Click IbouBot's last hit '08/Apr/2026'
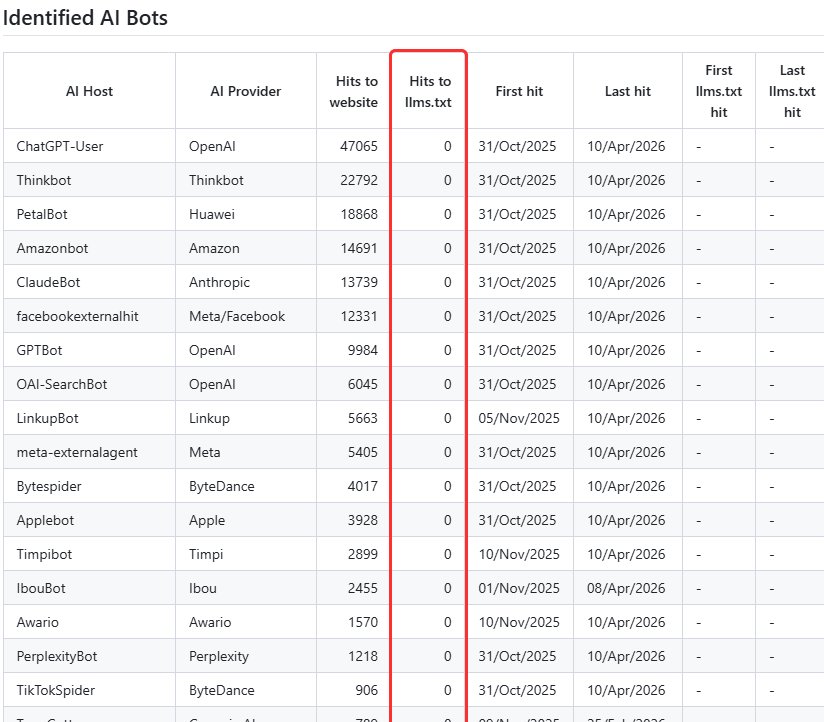824x722 pixels. point(626,588)
